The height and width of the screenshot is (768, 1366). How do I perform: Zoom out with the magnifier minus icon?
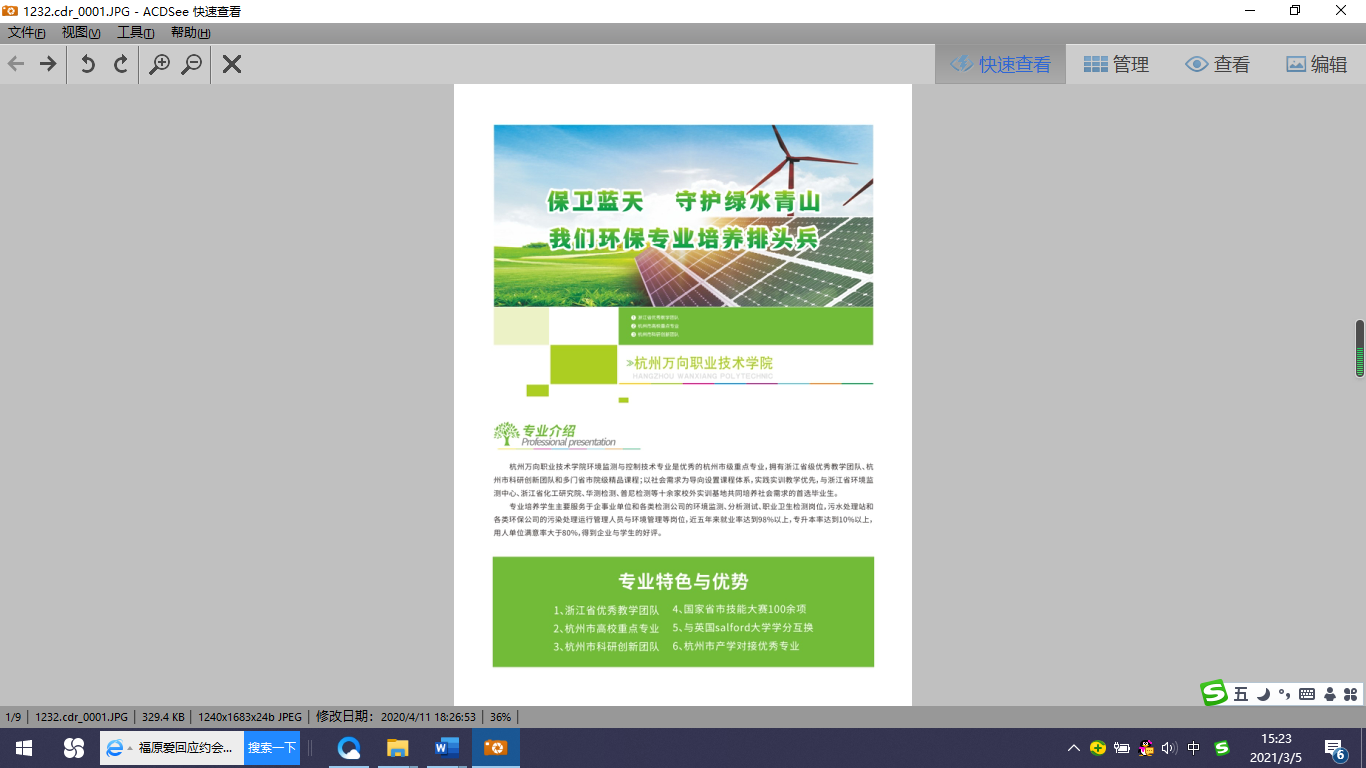(191, 64)
